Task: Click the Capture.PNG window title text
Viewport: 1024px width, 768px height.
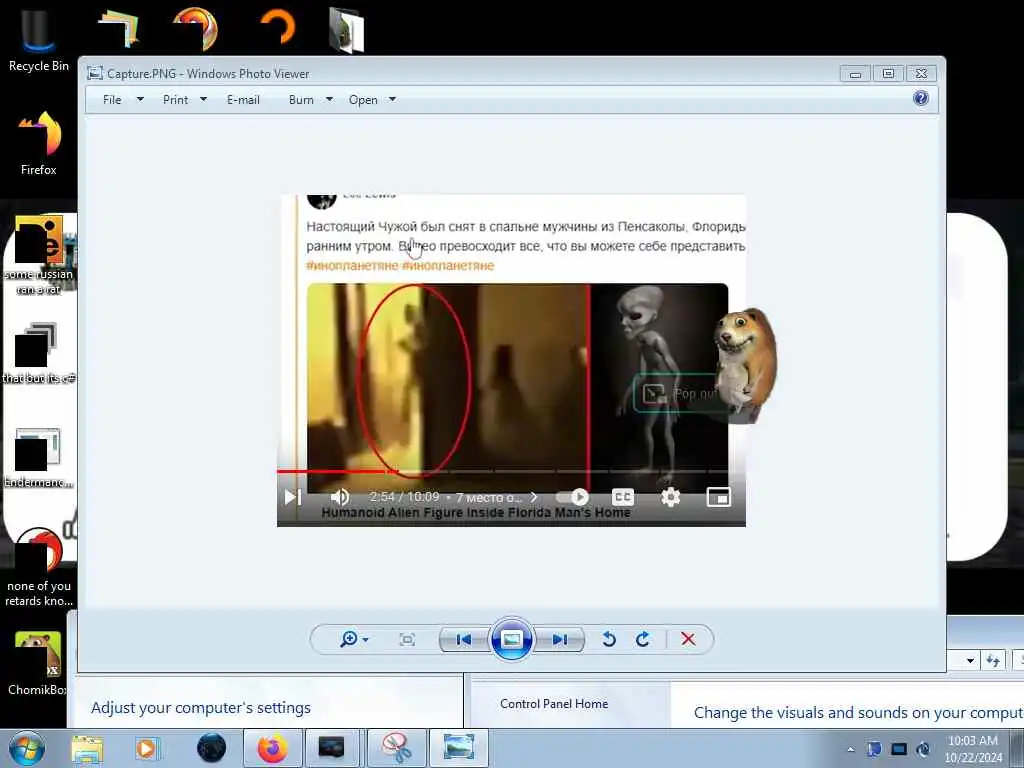Action: click(x=208, y=74)
